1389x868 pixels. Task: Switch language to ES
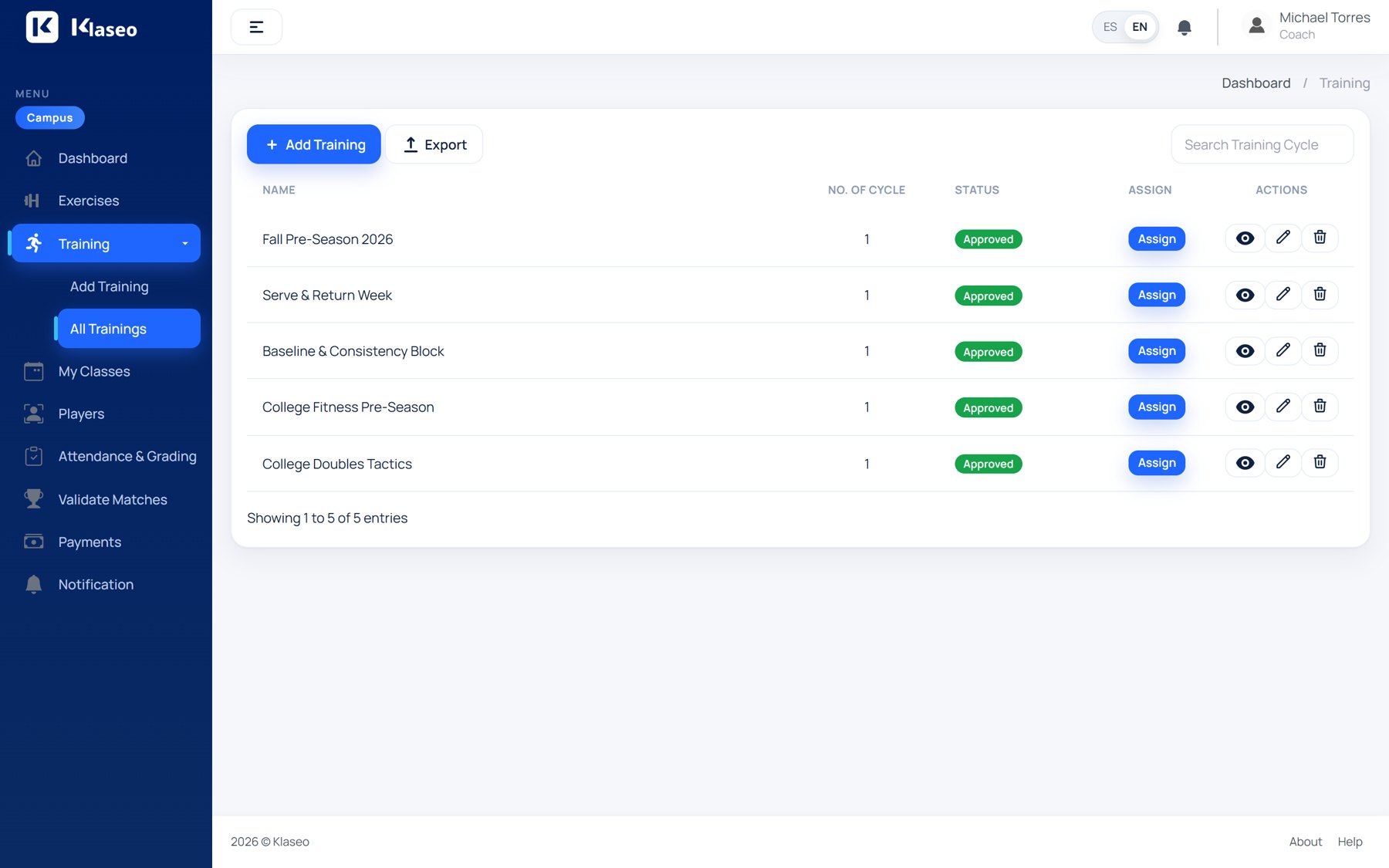click(x=1110, y=27)
